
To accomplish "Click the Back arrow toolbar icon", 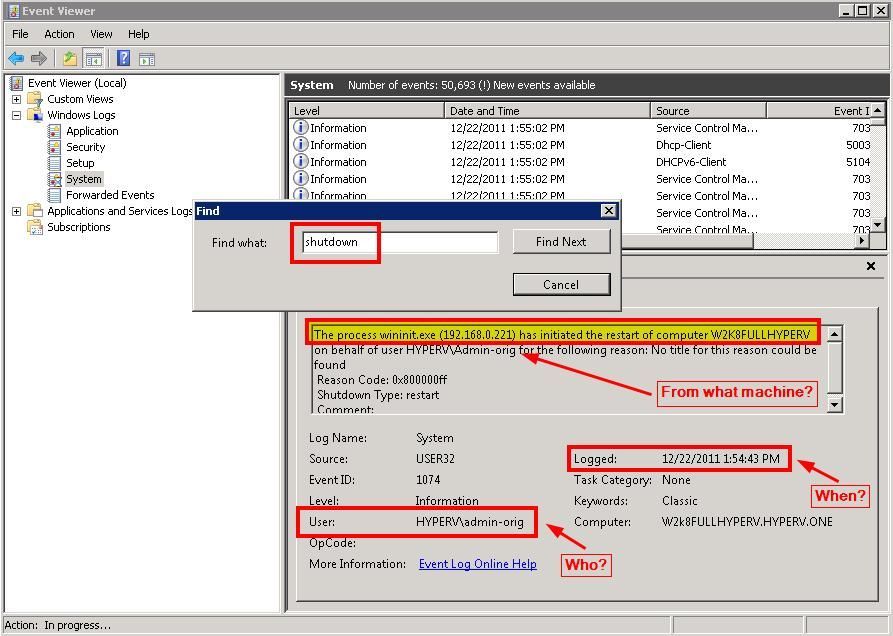I will coord(16,59).
